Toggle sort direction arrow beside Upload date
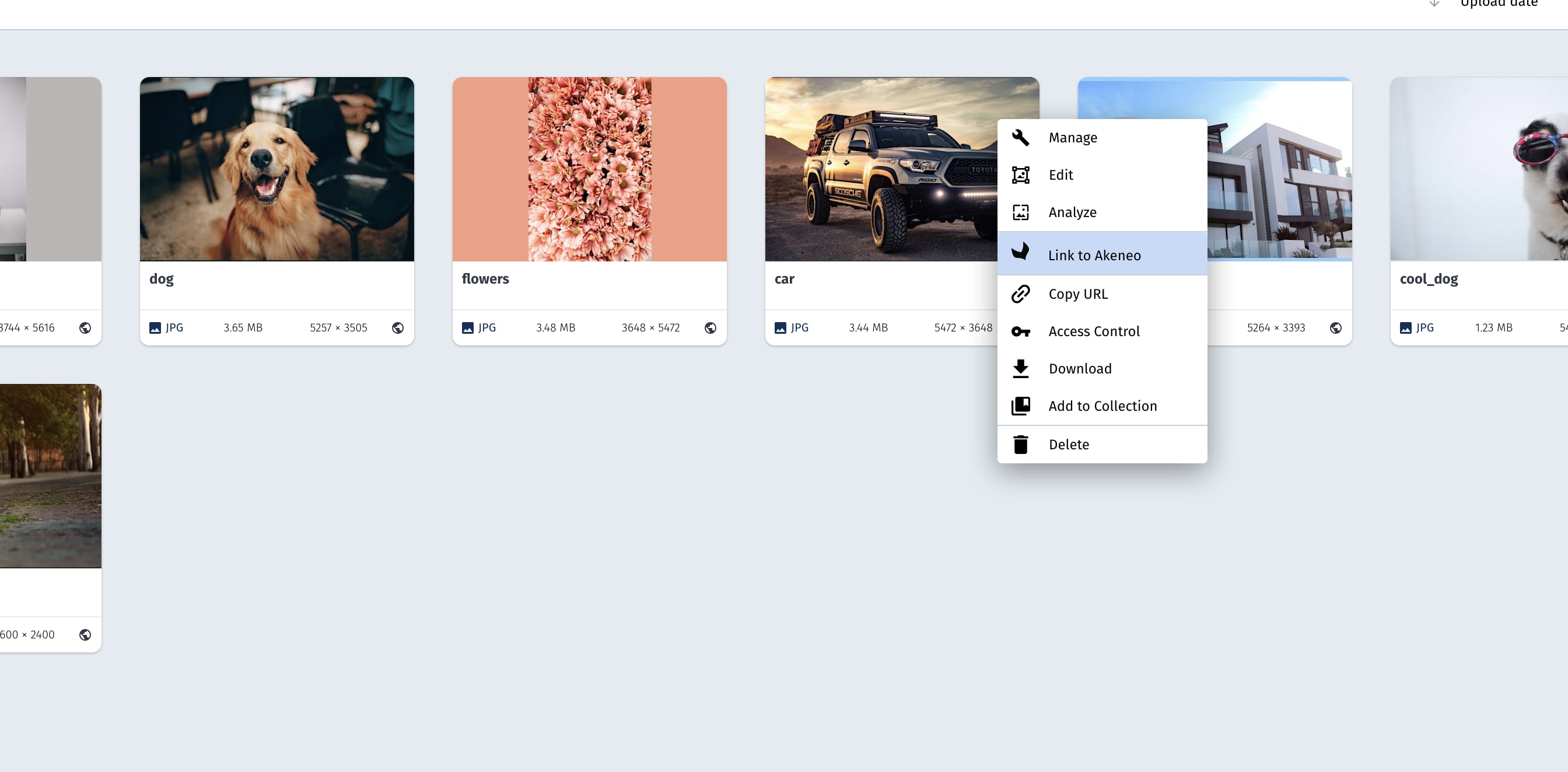 [1434, 3]
